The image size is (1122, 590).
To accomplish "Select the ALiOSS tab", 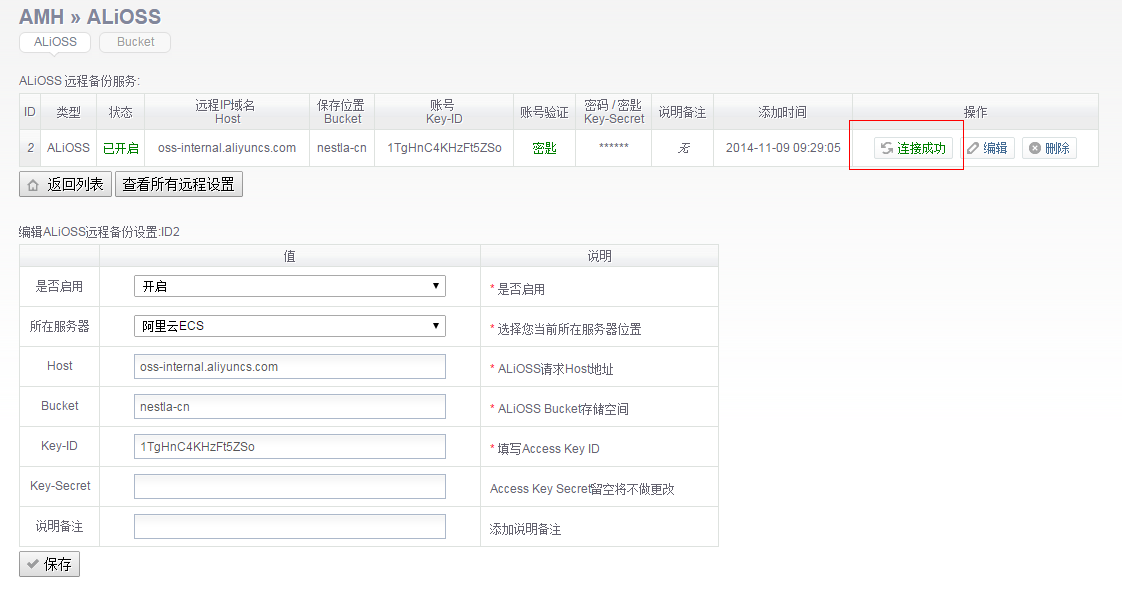I will coord(55,42).
